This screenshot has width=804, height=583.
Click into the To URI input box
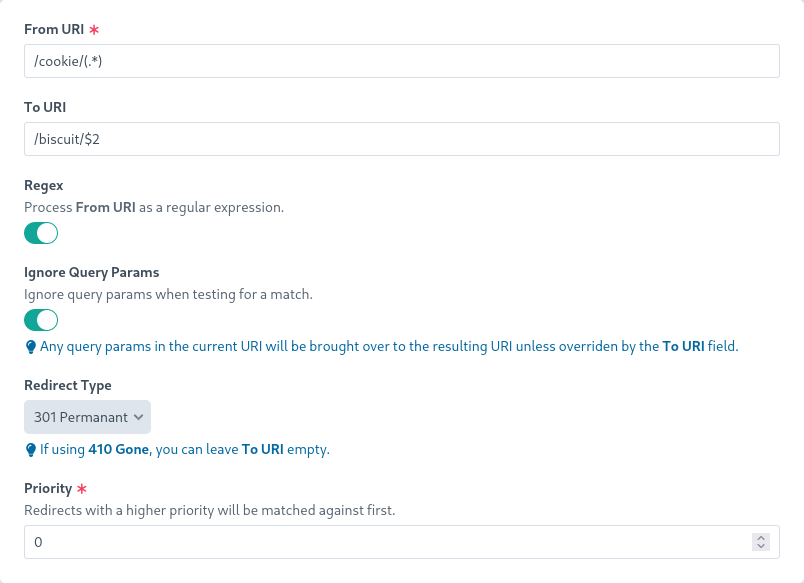point(400,139)
